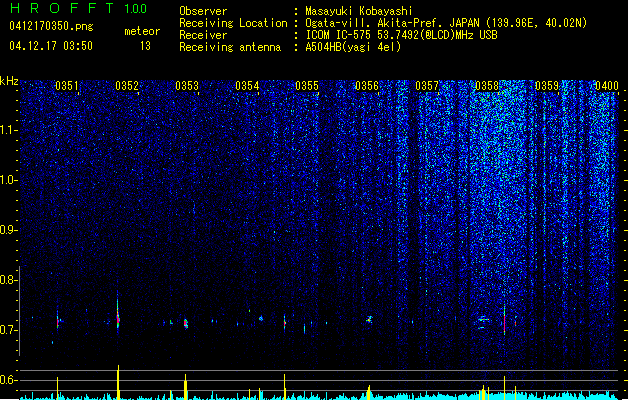
Task: Click the 'Receiving Location' label
Action: (x=233, y=23)
